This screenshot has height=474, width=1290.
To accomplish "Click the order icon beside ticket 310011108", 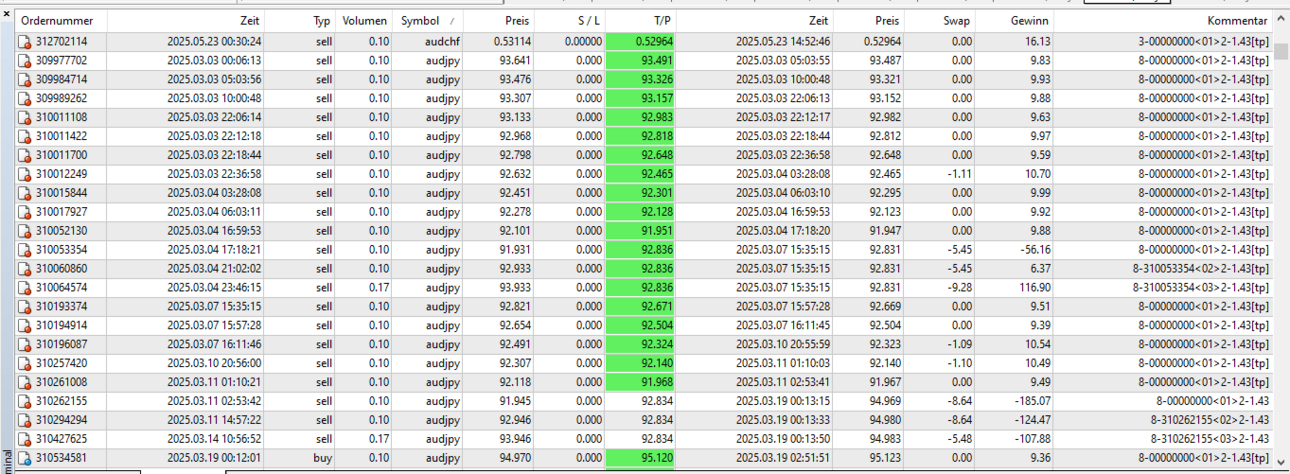I will pos(25,118).
